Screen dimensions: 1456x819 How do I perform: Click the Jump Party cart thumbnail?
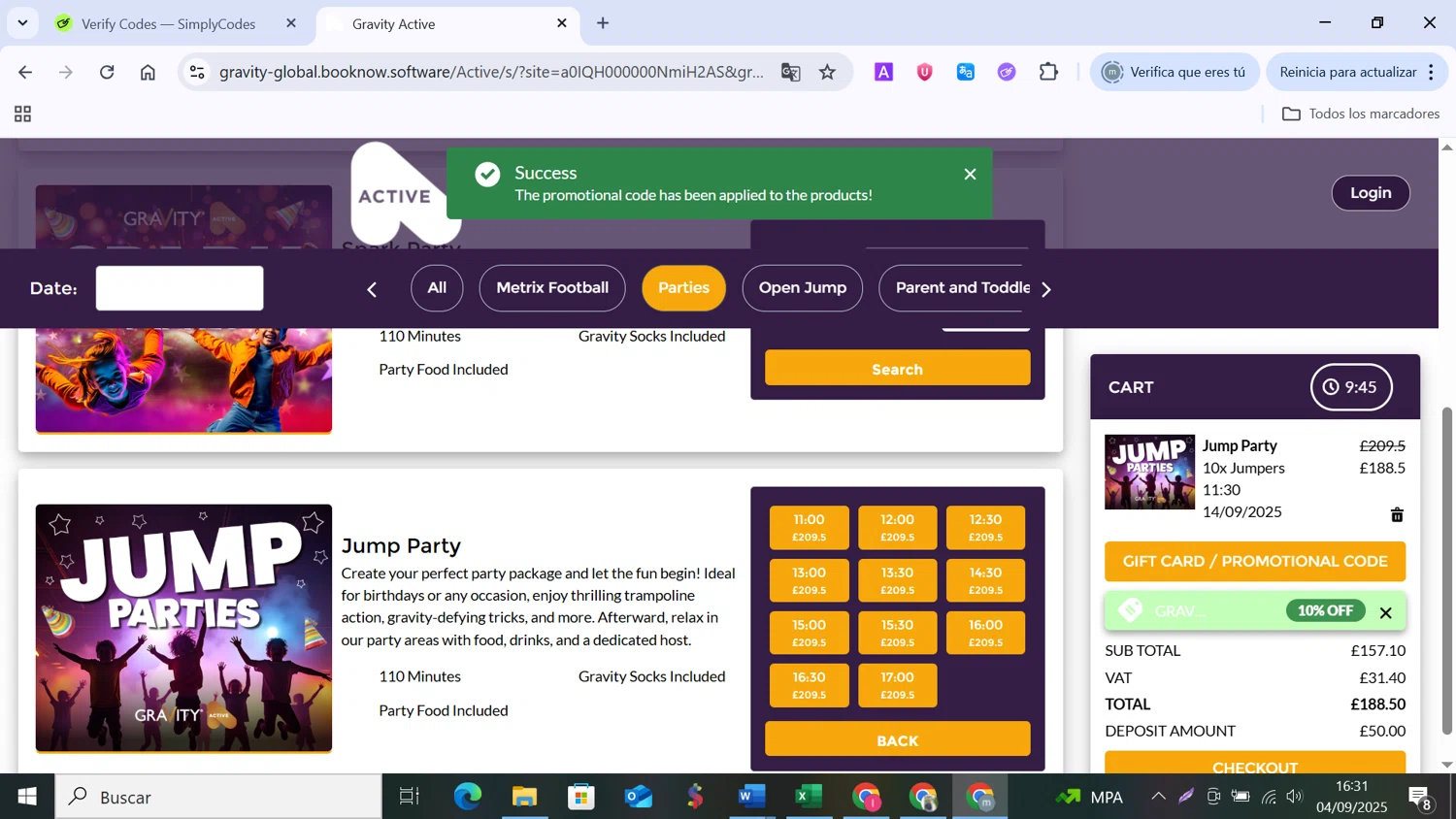coord(1149,472)
